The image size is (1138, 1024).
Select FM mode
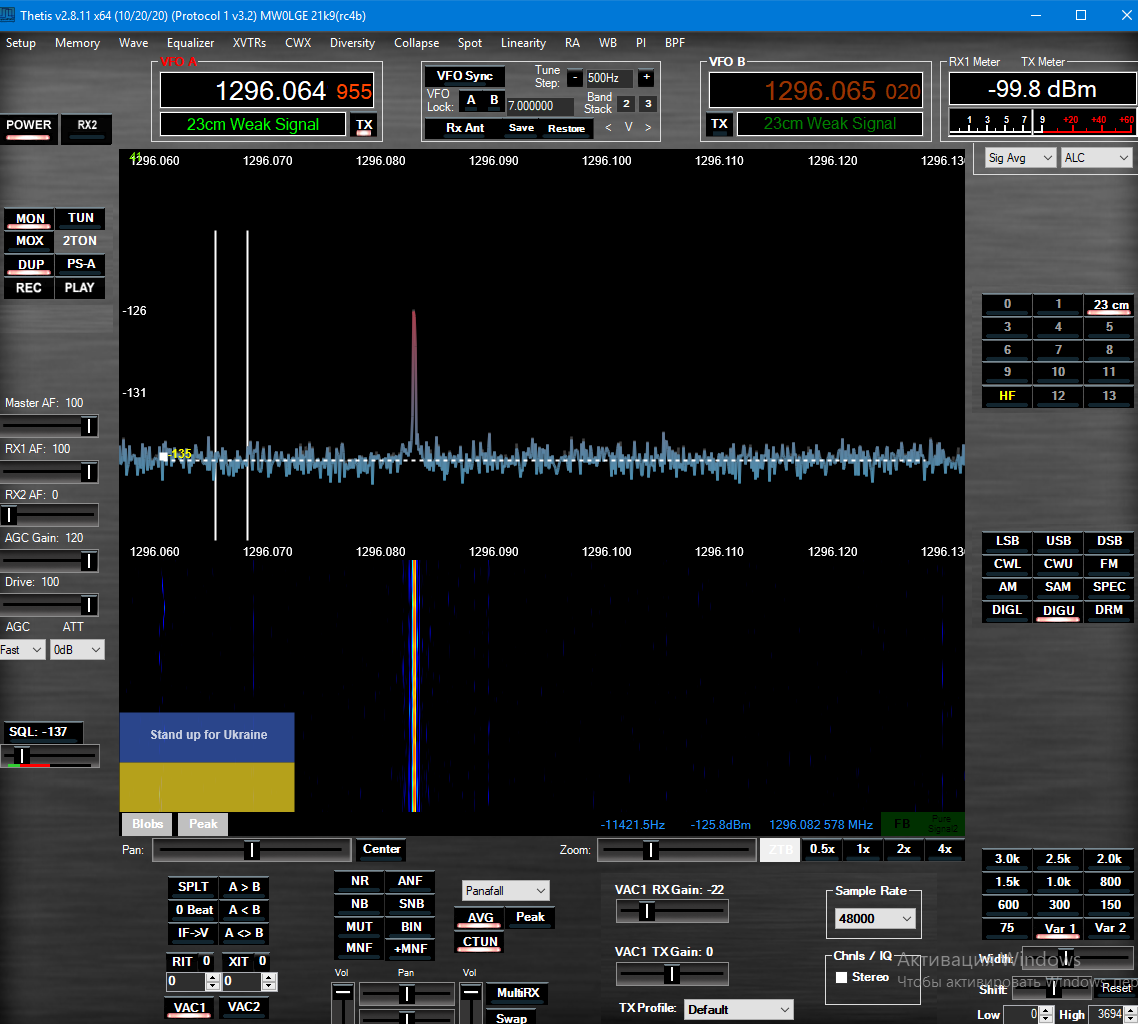[1108, 564]
